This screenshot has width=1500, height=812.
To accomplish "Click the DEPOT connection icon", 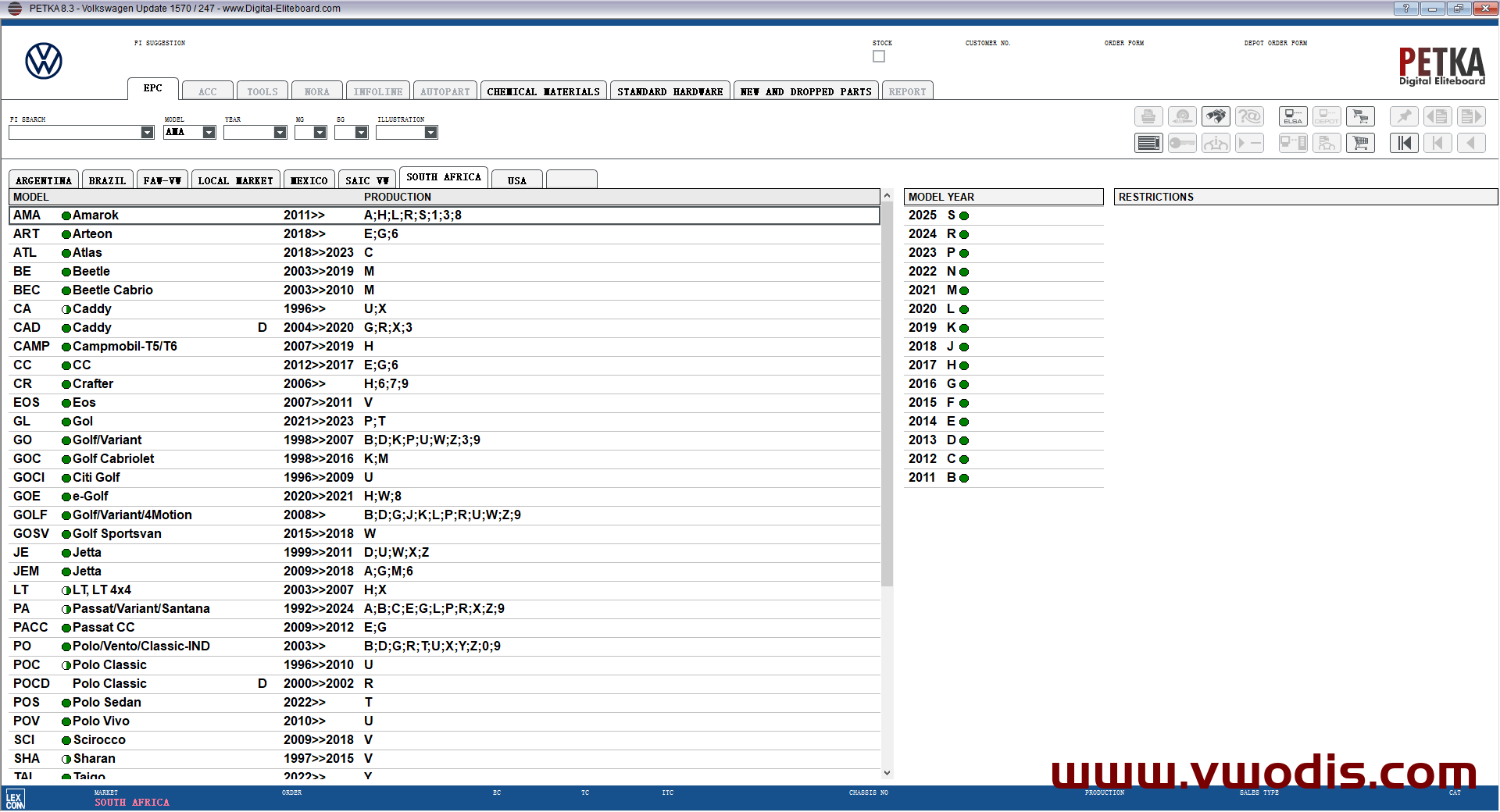I will point(1327,117).
